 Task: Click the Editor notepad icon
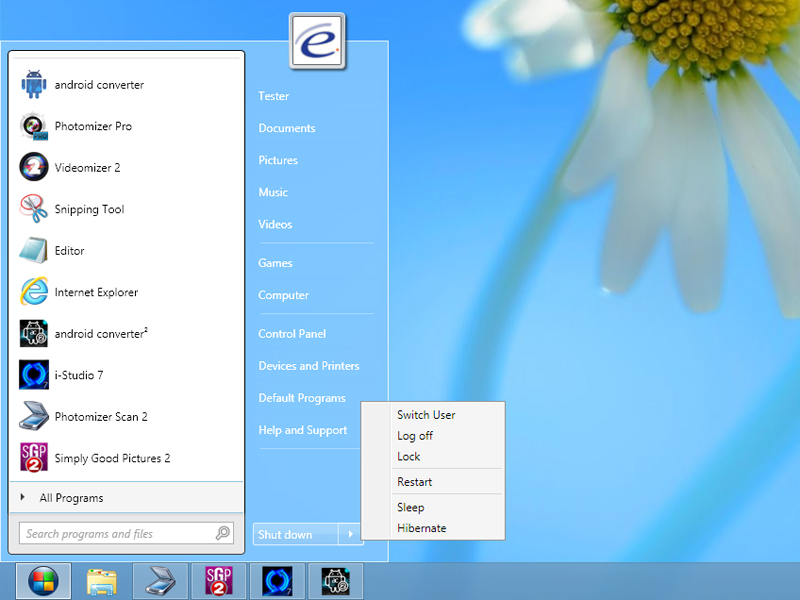34,251
